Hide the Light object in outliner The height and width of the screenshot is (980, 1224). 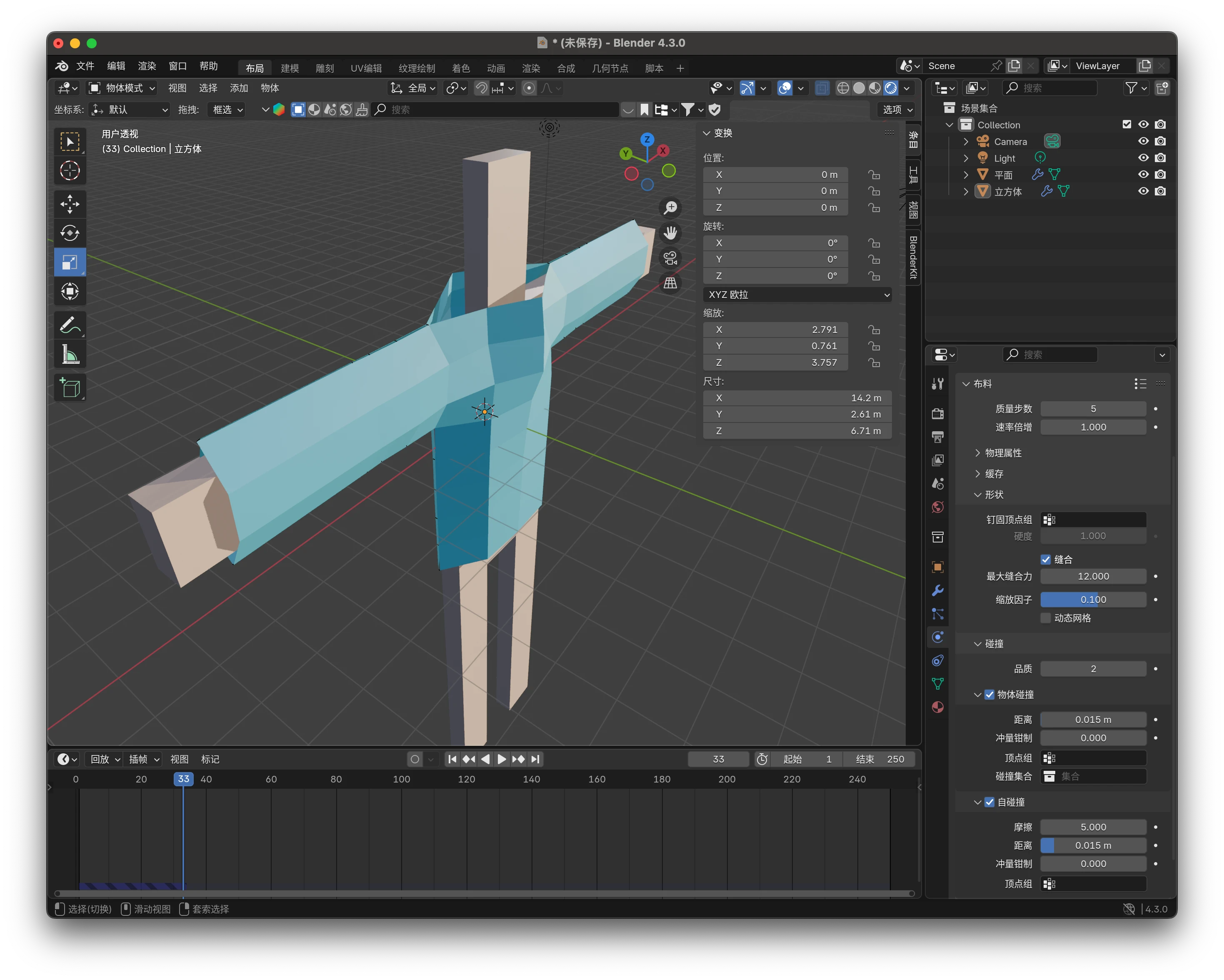tap(1143, 158)
